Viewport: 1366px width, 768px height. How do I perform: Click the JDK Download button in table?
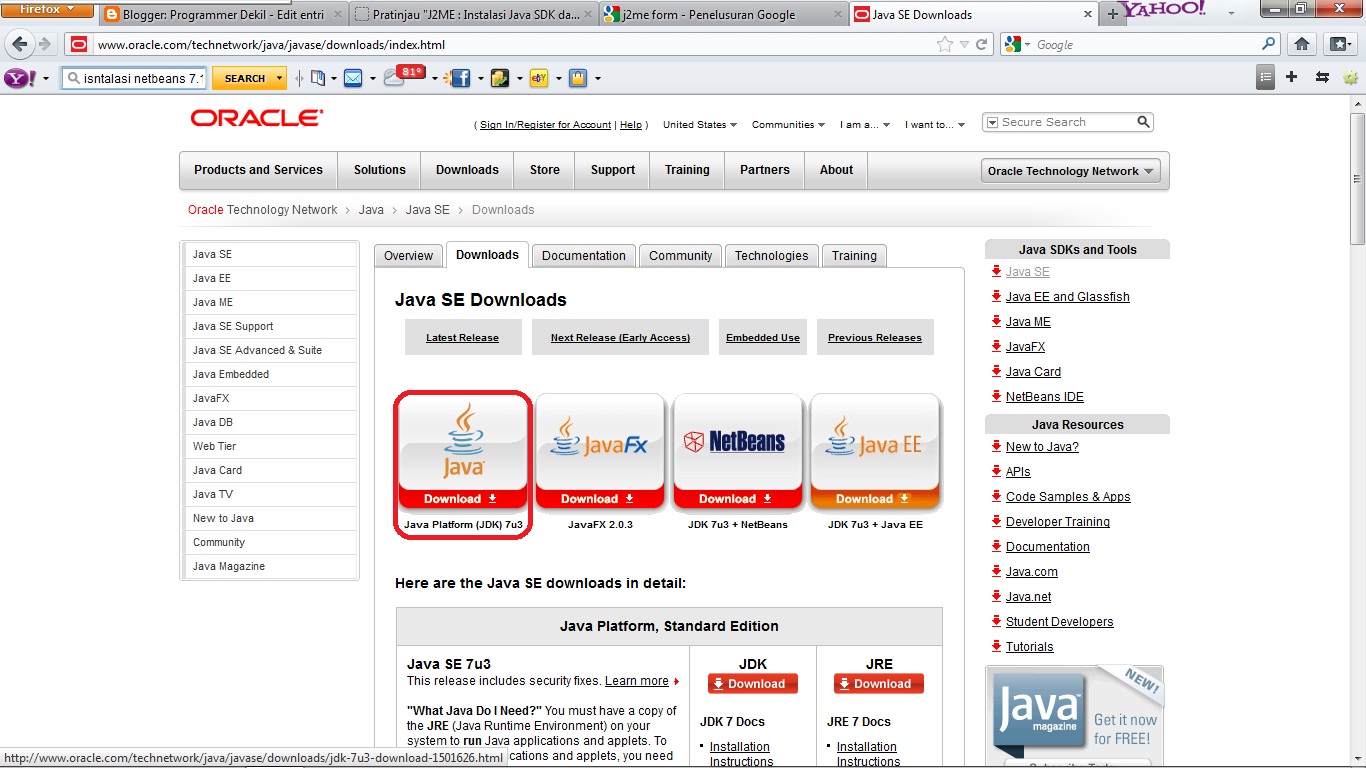[753, 684]
